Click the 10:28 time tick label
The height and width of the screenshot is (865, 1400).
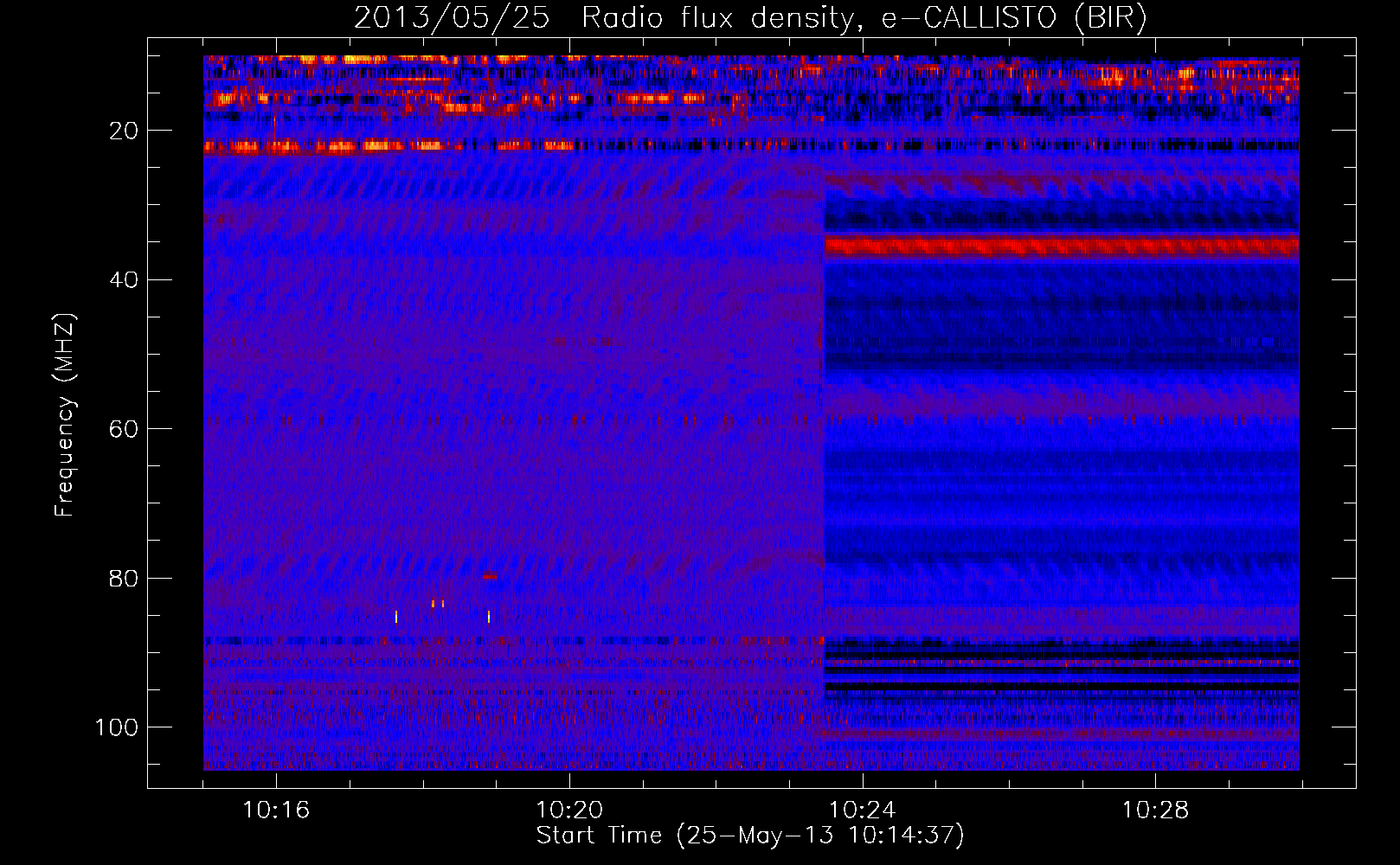click(1156, 811)
